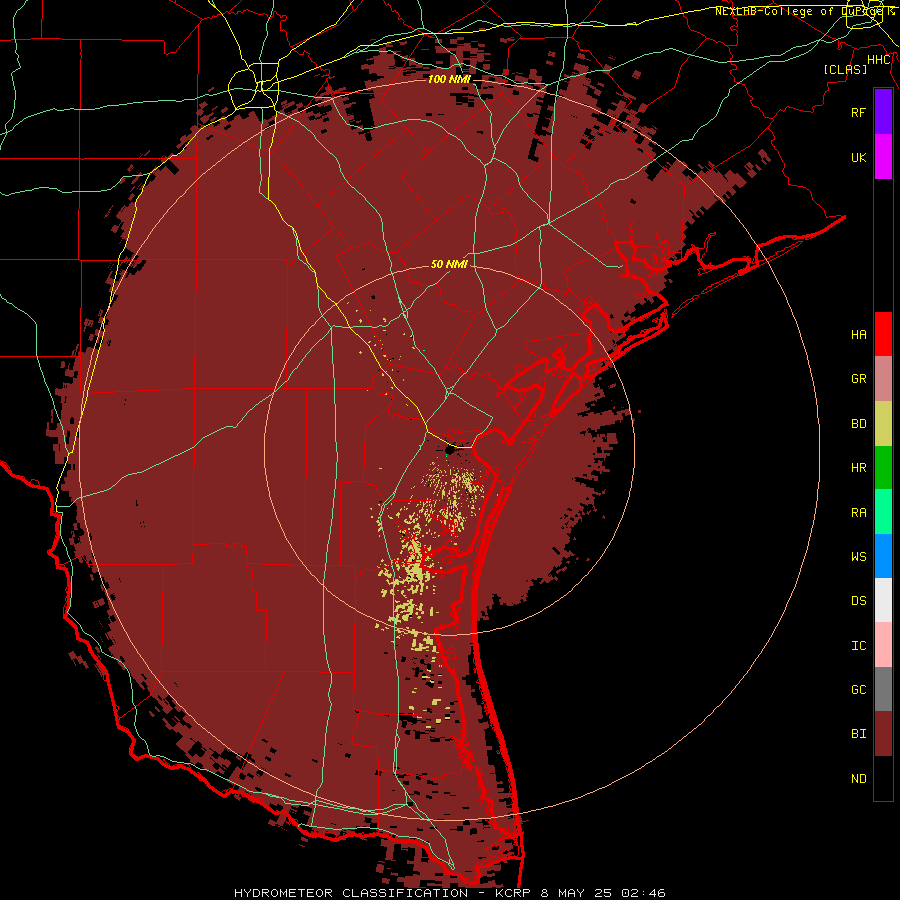
Task: Click the UK magenta legend swatch
Action: pyautogui.click(x=883, y=157)
